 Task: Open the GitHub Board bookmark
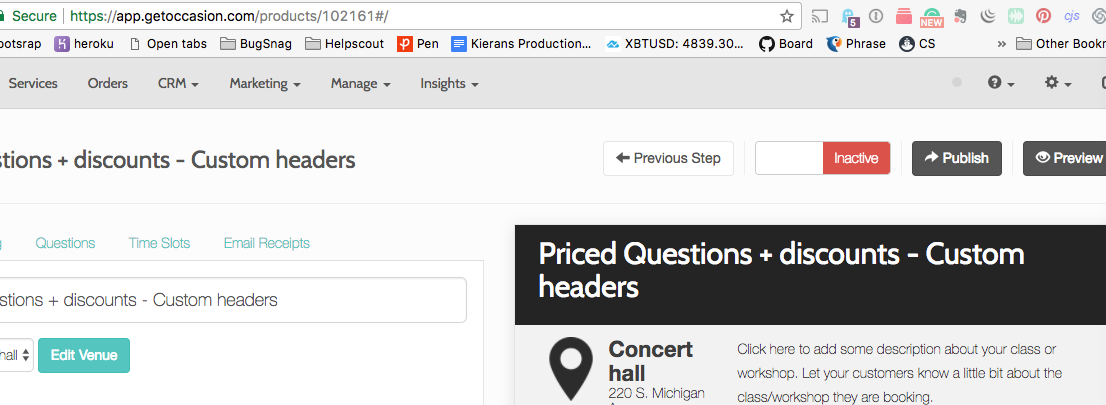point(786,44)
